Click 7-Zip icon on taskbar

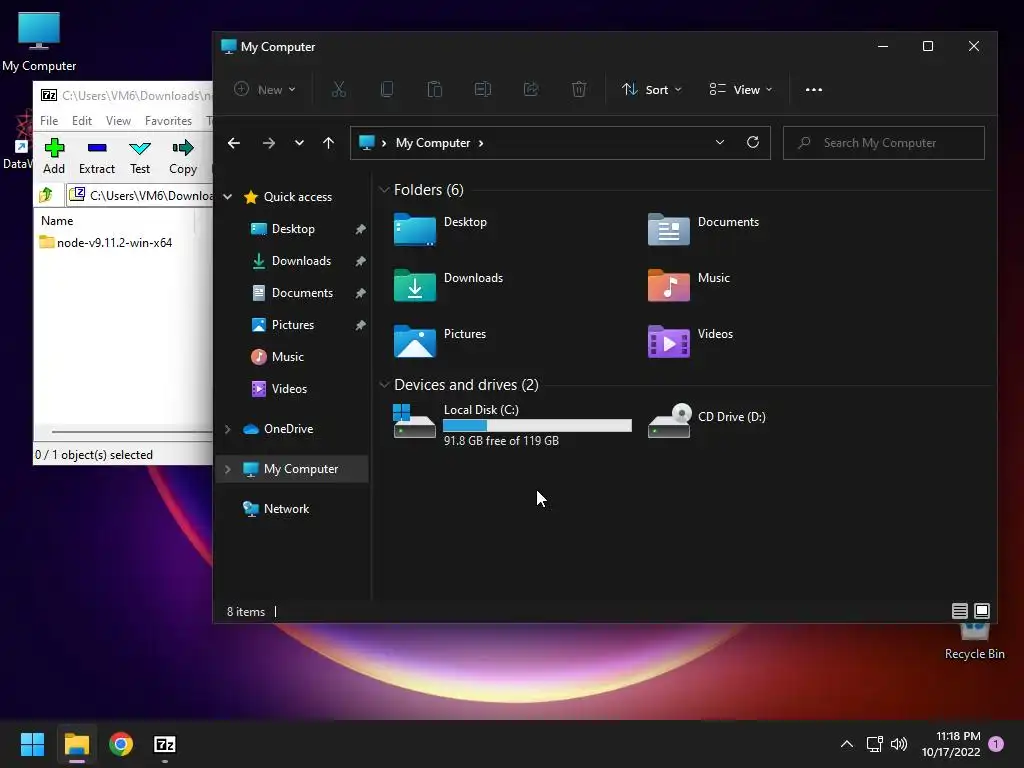[x=165, y=744]
